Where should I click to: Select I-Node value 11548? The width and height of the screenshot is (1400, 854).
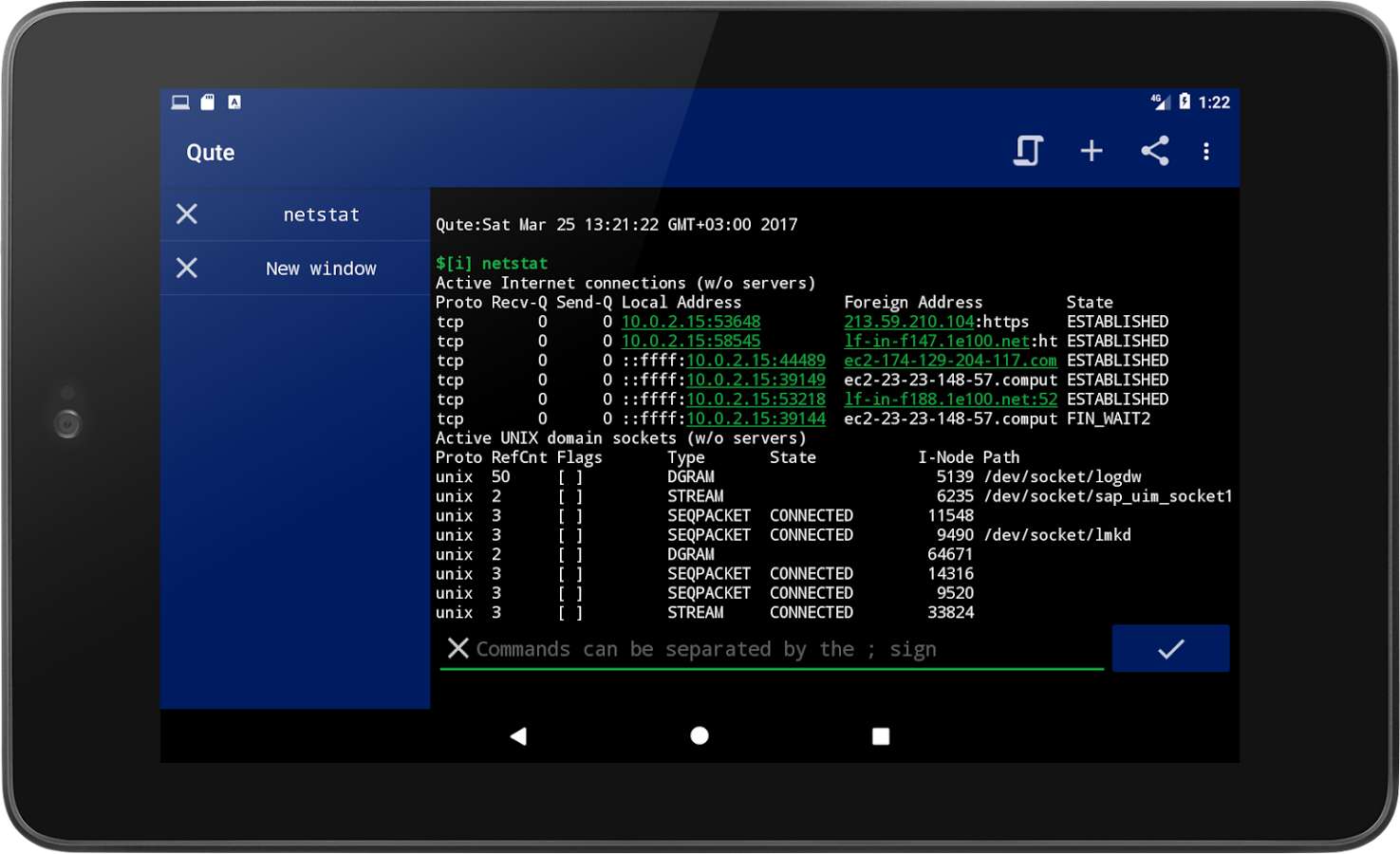[x=951, y=515]
